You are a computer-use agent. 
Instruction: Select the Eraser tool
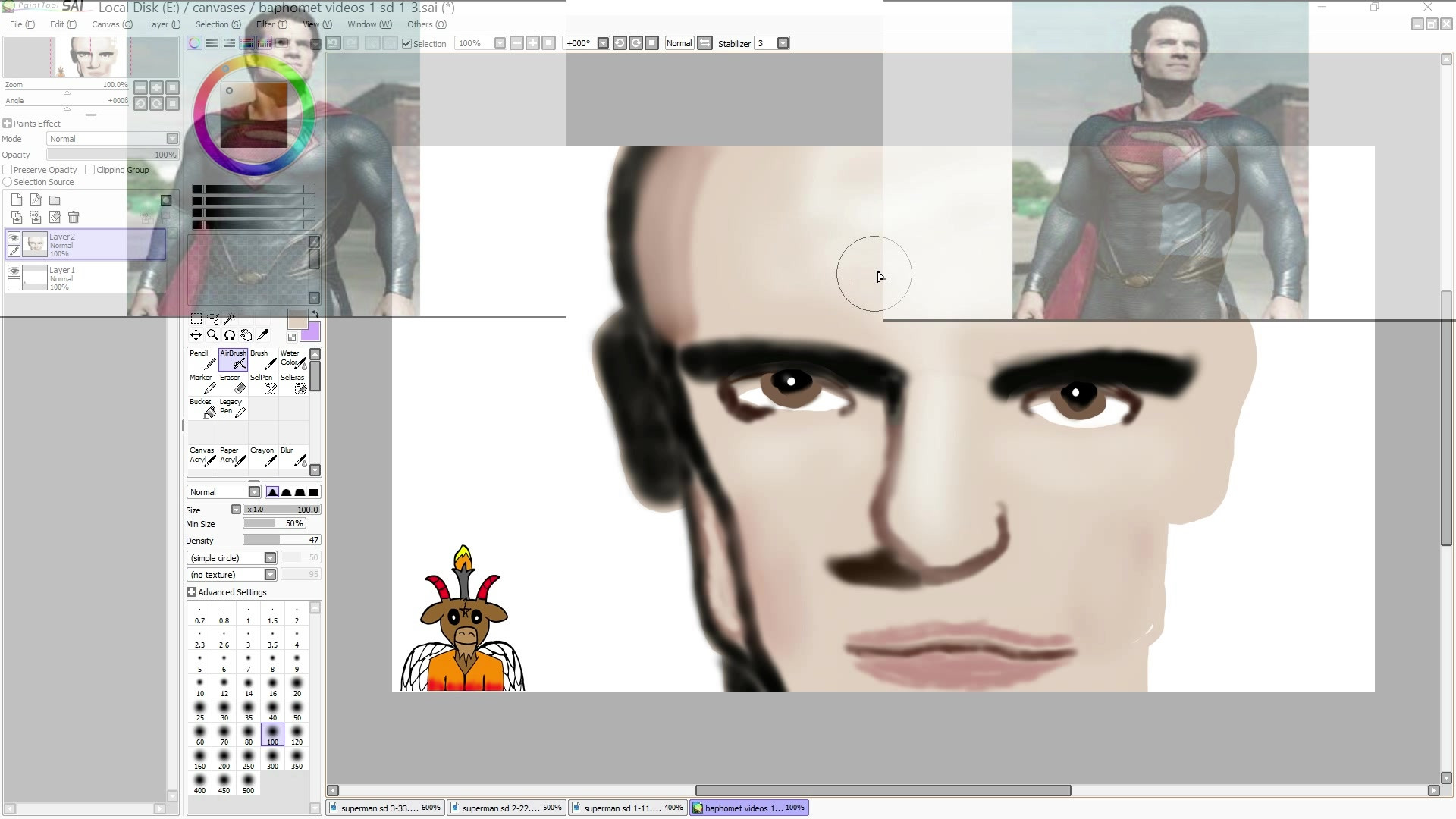tap(233, 384)
